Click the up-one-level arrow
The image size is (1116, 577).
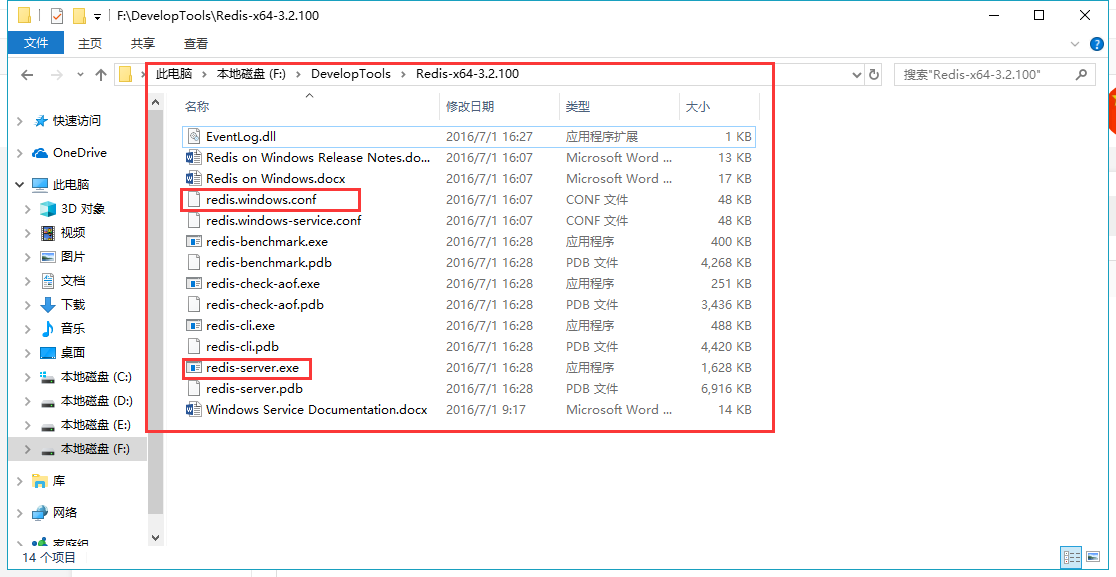coord(100,74)
